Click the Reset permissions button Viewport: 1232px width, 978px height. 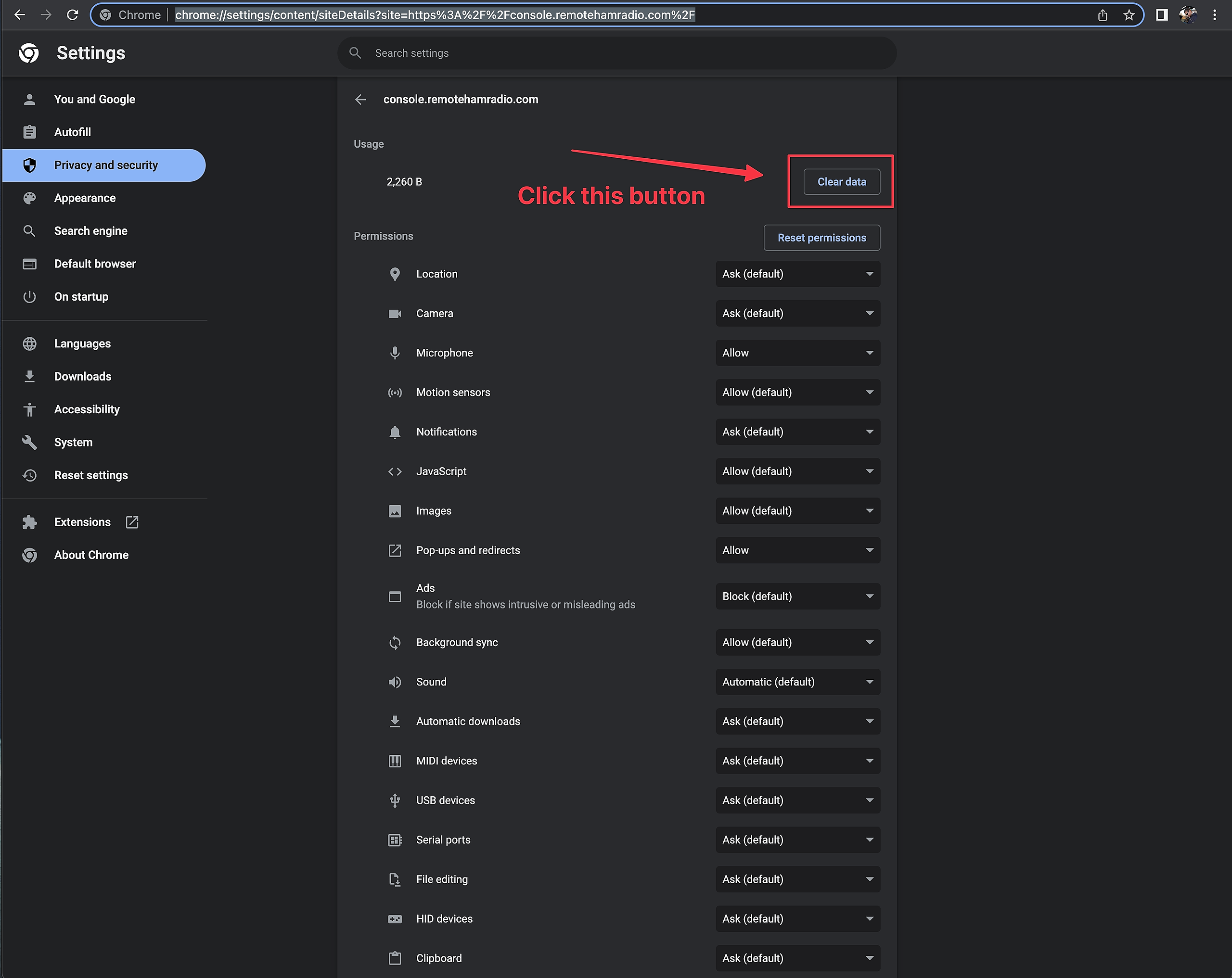(x=821, y=238)
